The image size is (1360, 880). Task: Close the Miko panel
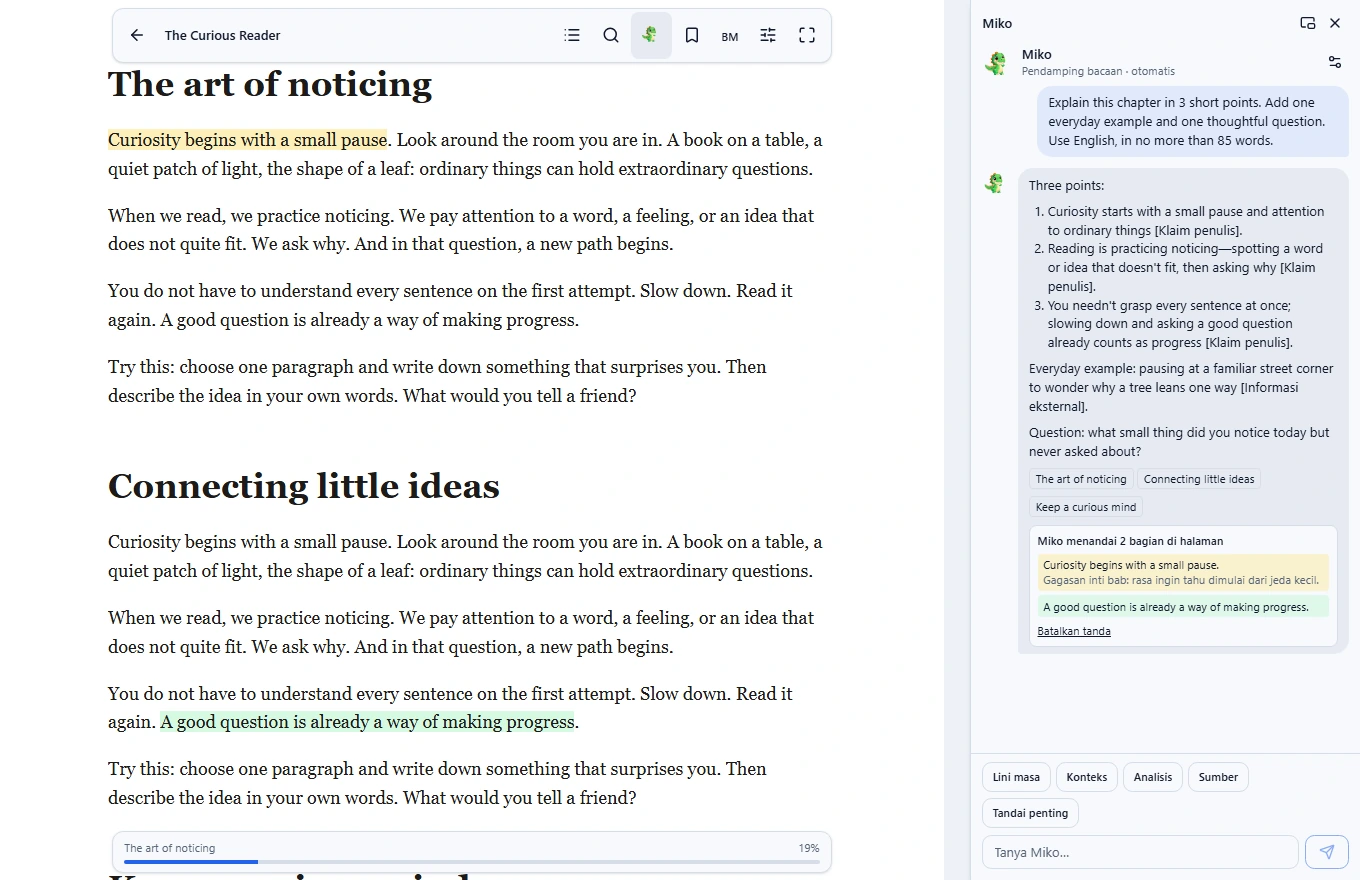click(1335, 23)
